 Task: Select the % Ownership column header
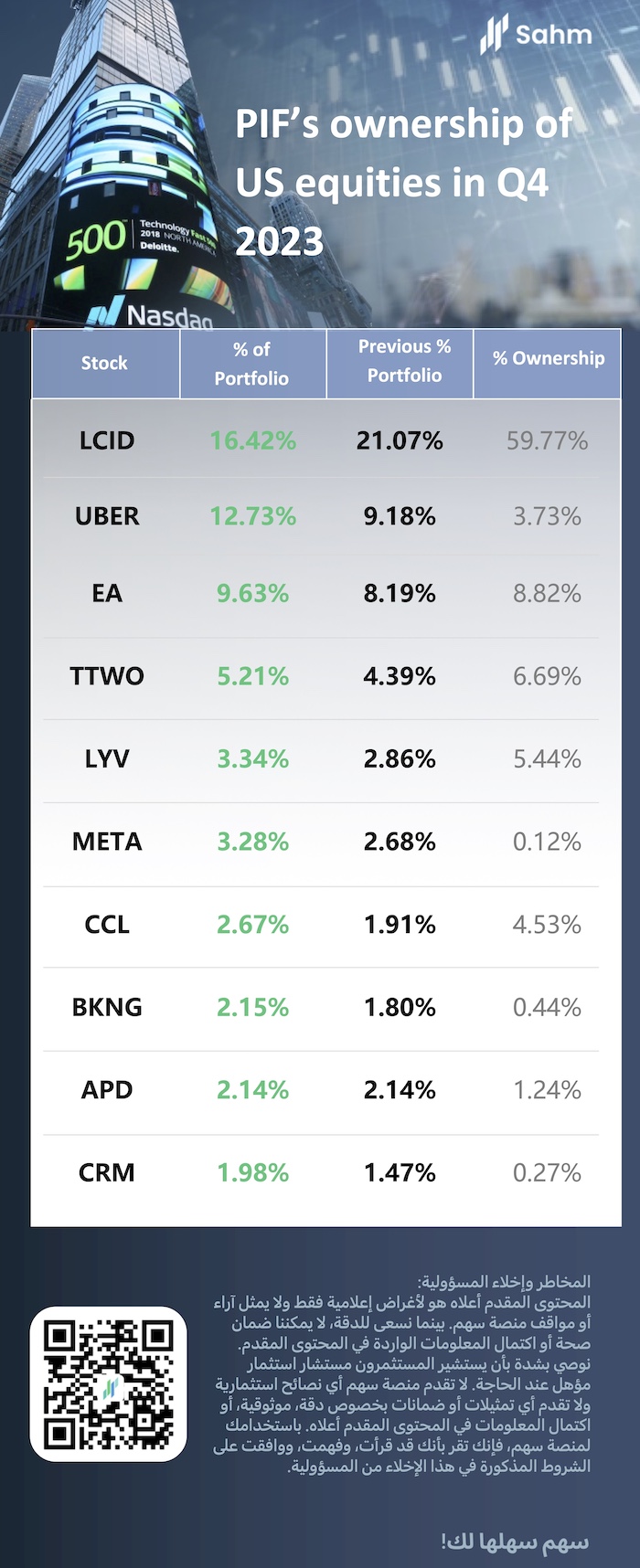pyautogui.click(x=549, y=358)
